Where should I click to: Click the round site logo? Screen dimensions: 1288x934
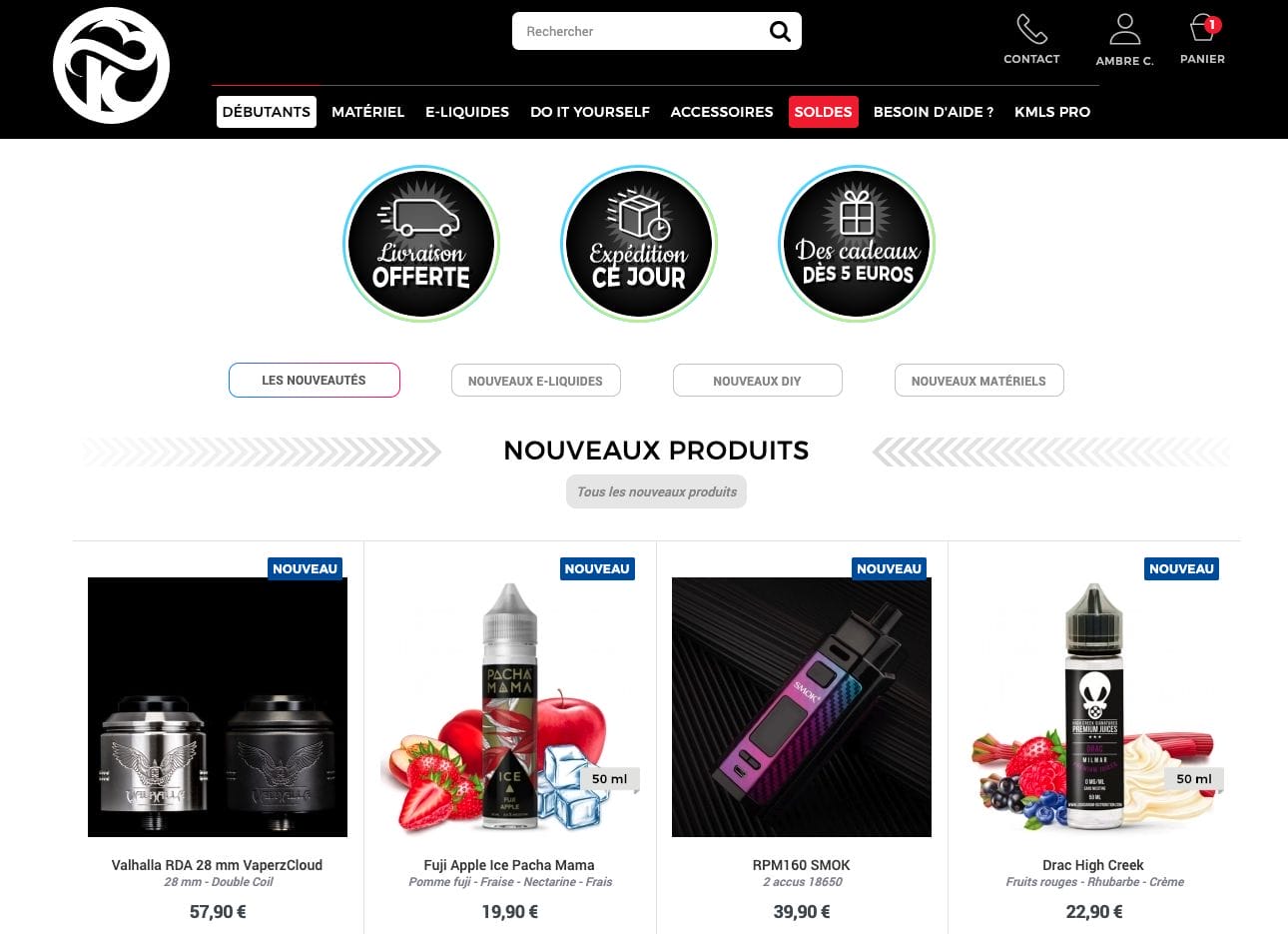click(x=111, y=66)
